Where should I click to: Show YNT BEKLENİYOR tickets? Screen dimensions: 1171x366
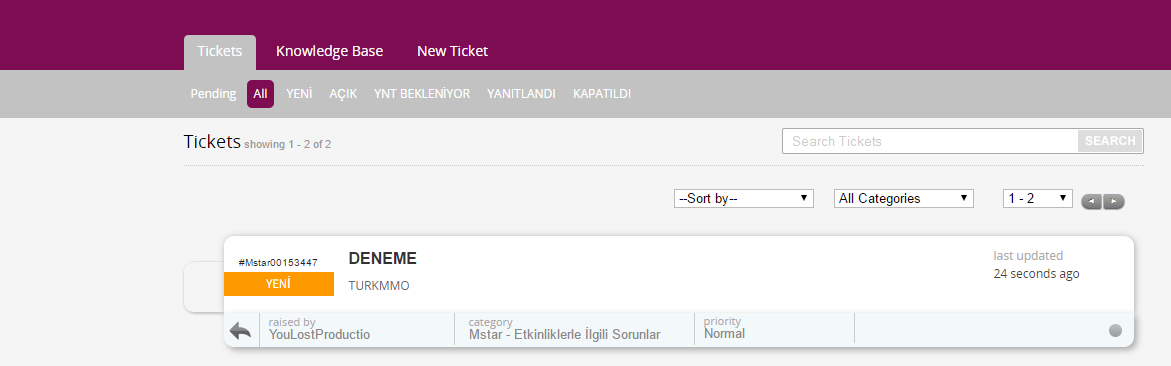point(422,94)
